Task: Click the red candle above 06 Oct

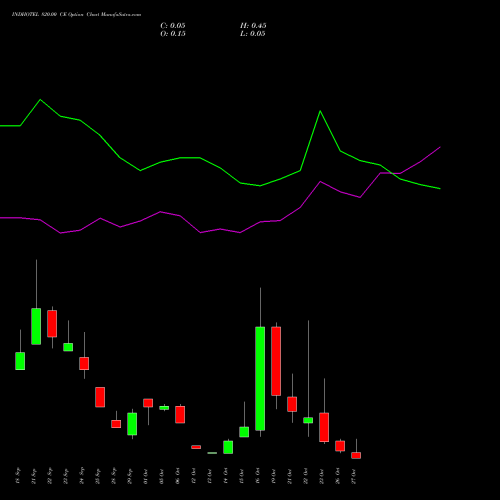Action: 180,415
